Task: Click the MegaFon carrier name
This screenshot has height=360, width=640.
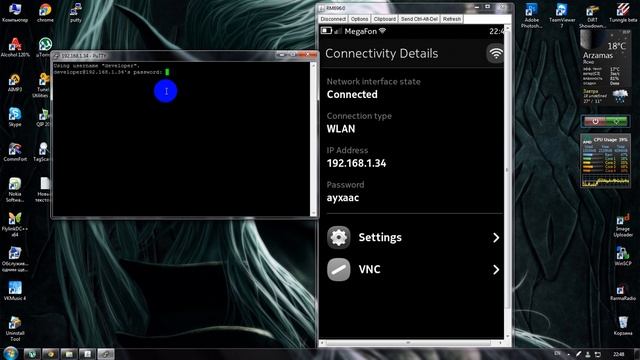Action: pos(360,31)
